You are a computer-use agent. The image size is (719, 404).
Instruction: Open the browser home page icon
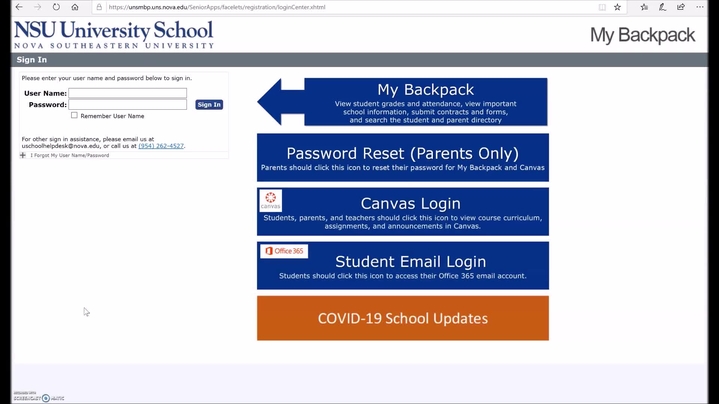point(75,7)
